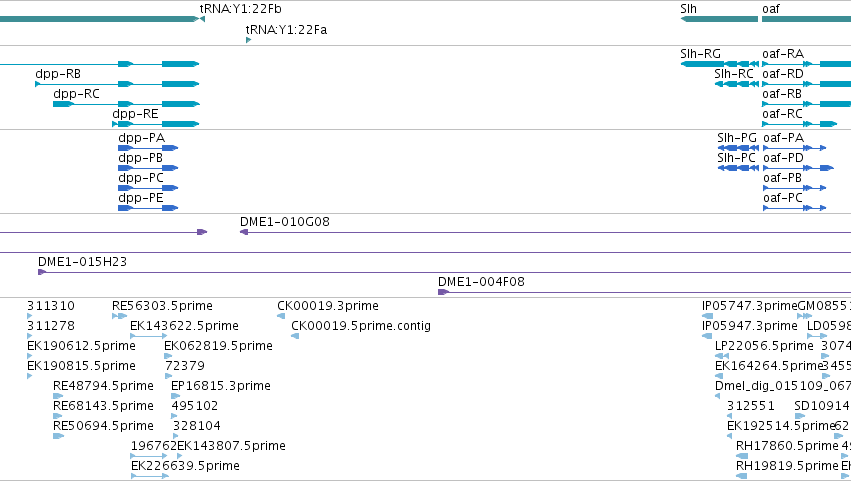
Task: Select the RE48794.5prime EST glyph
Action: coord(58,396)
